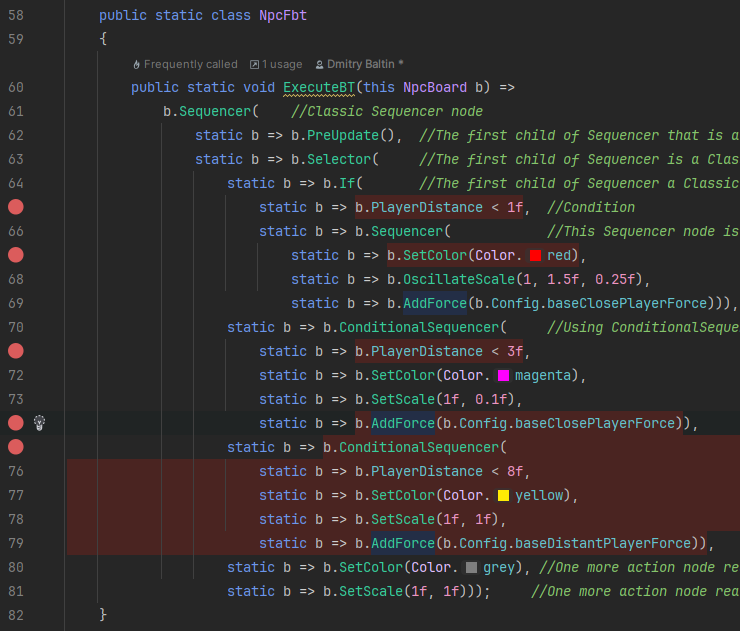Toggle the breakpoint on second ConditionalSequencer line
This screenshot has width=740, height=631.
pyautogui.click(x=16, y=447)
